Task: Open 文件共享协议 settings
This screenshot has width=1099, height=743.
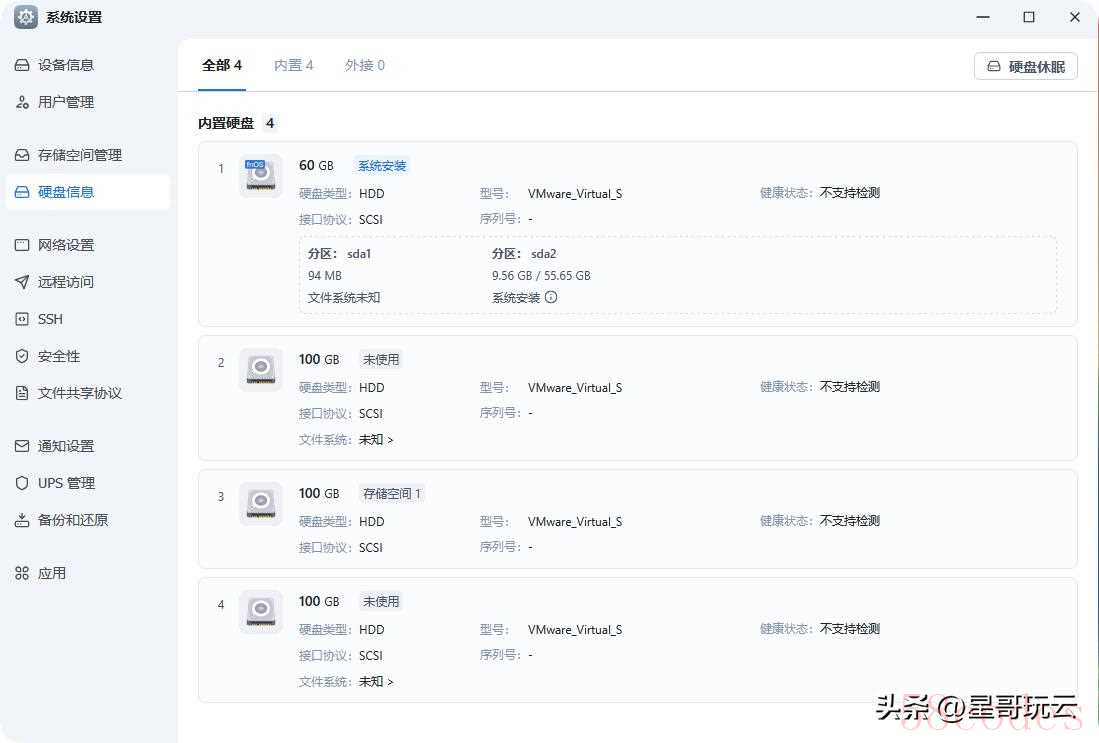Action: pos(79,393)
